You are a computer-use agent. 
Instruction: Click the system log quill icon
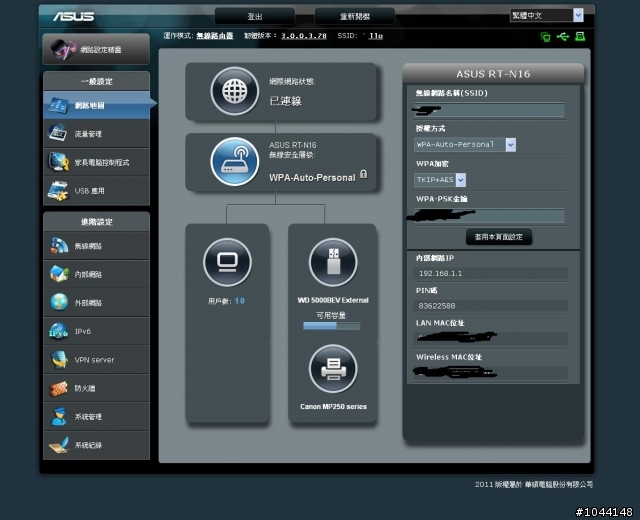pyautogui.click(x=59, y=445)
